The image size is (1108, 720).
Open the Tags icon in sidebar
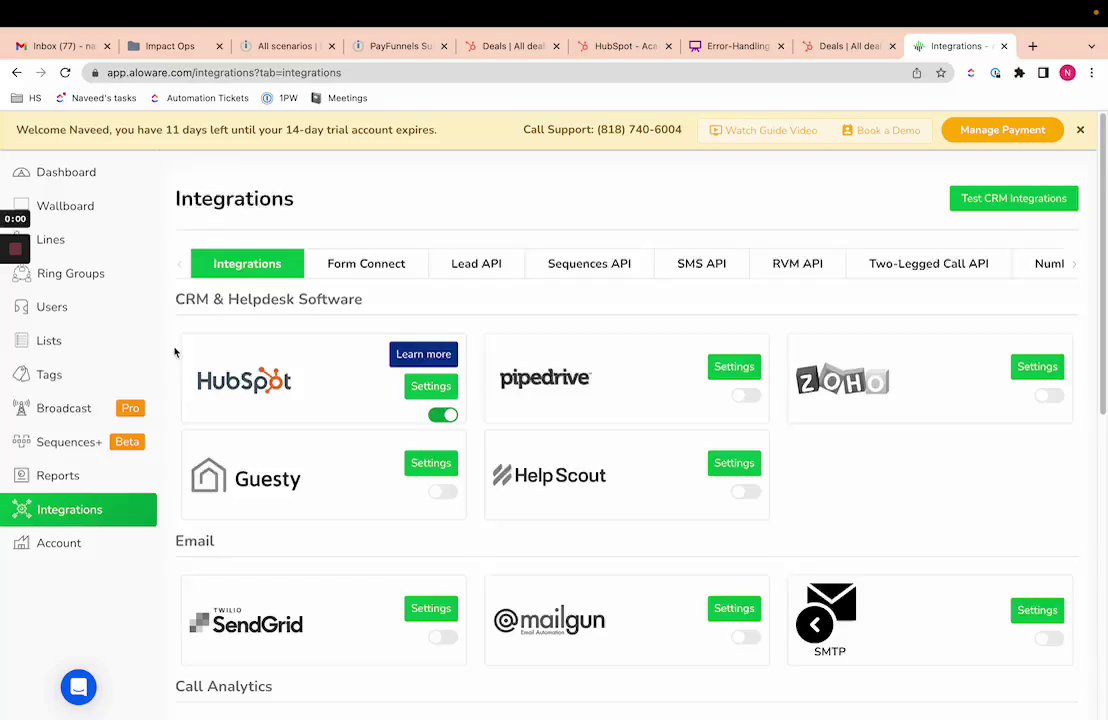click(x=21, y=374)
